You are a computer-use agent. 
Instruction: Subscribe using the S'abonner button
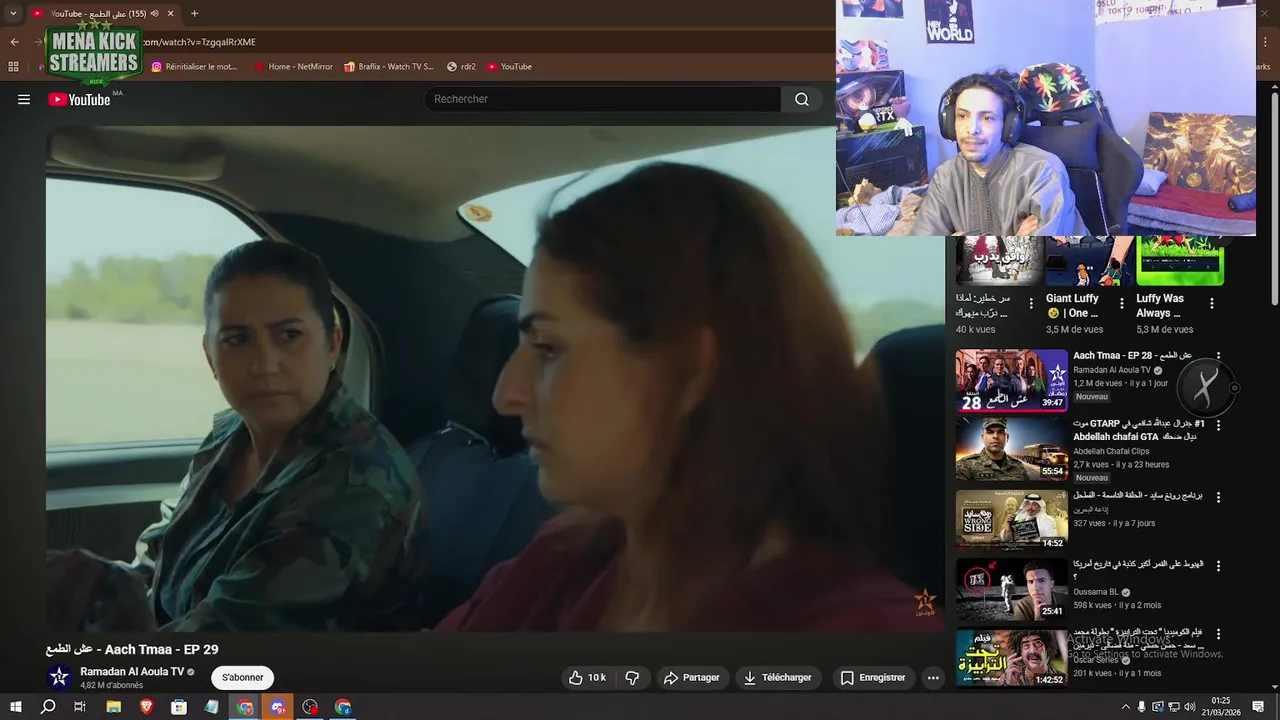tap(242, 677)
